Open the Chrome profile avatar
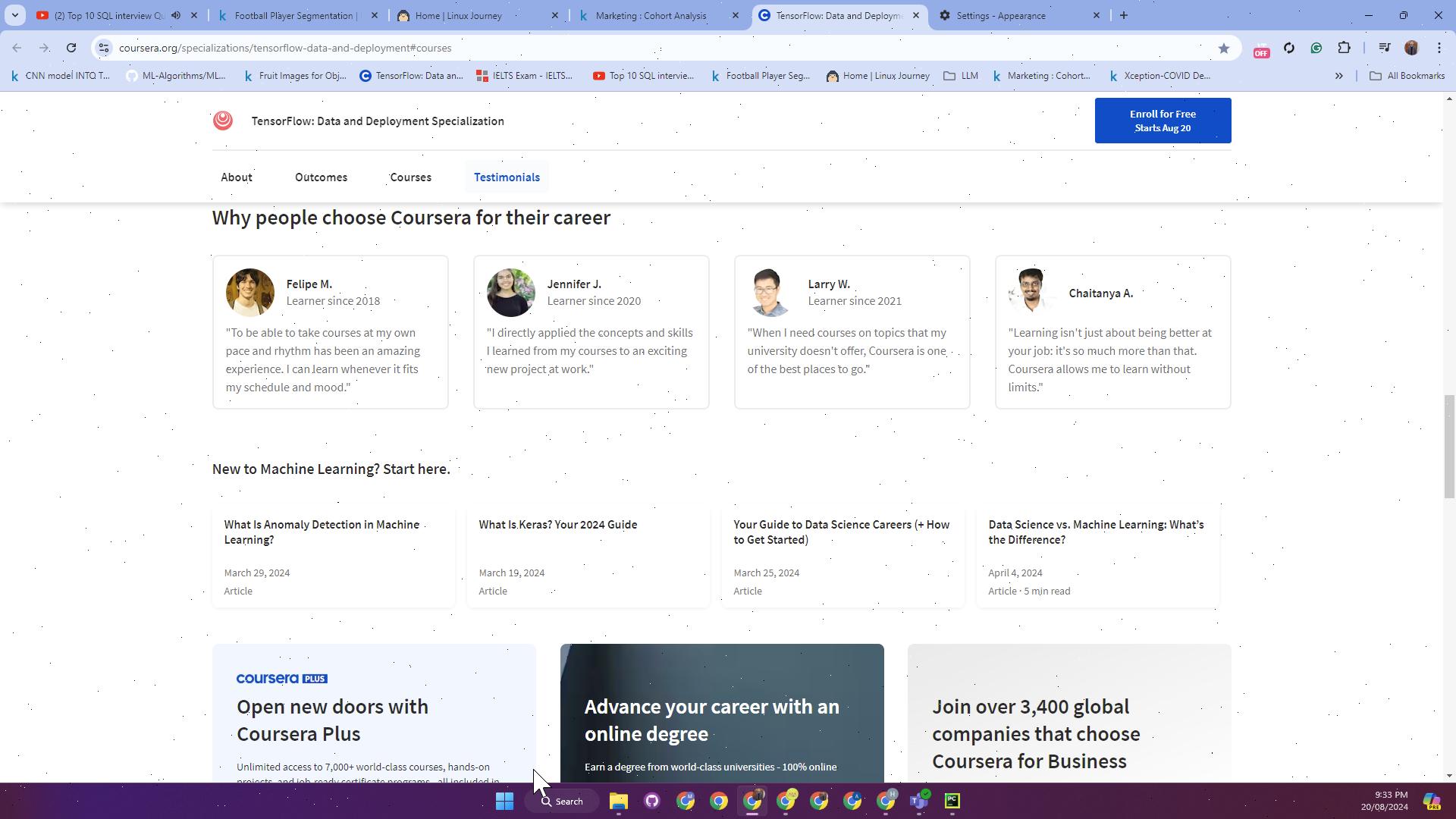1456x819 pixels. tap(1411, 48)
